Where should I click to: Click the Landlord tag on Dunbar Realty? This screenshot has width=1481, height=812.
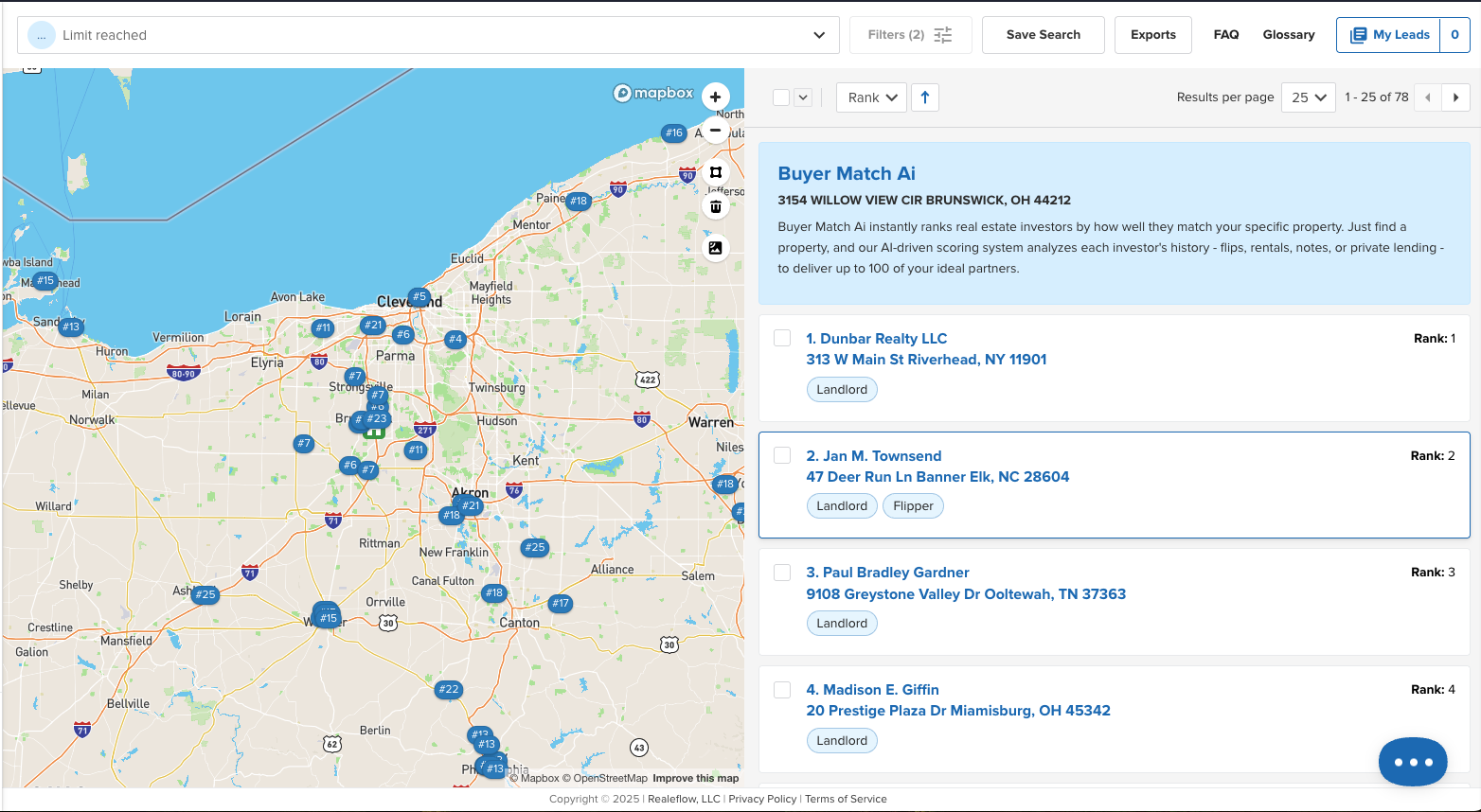[x=842, y=389]
